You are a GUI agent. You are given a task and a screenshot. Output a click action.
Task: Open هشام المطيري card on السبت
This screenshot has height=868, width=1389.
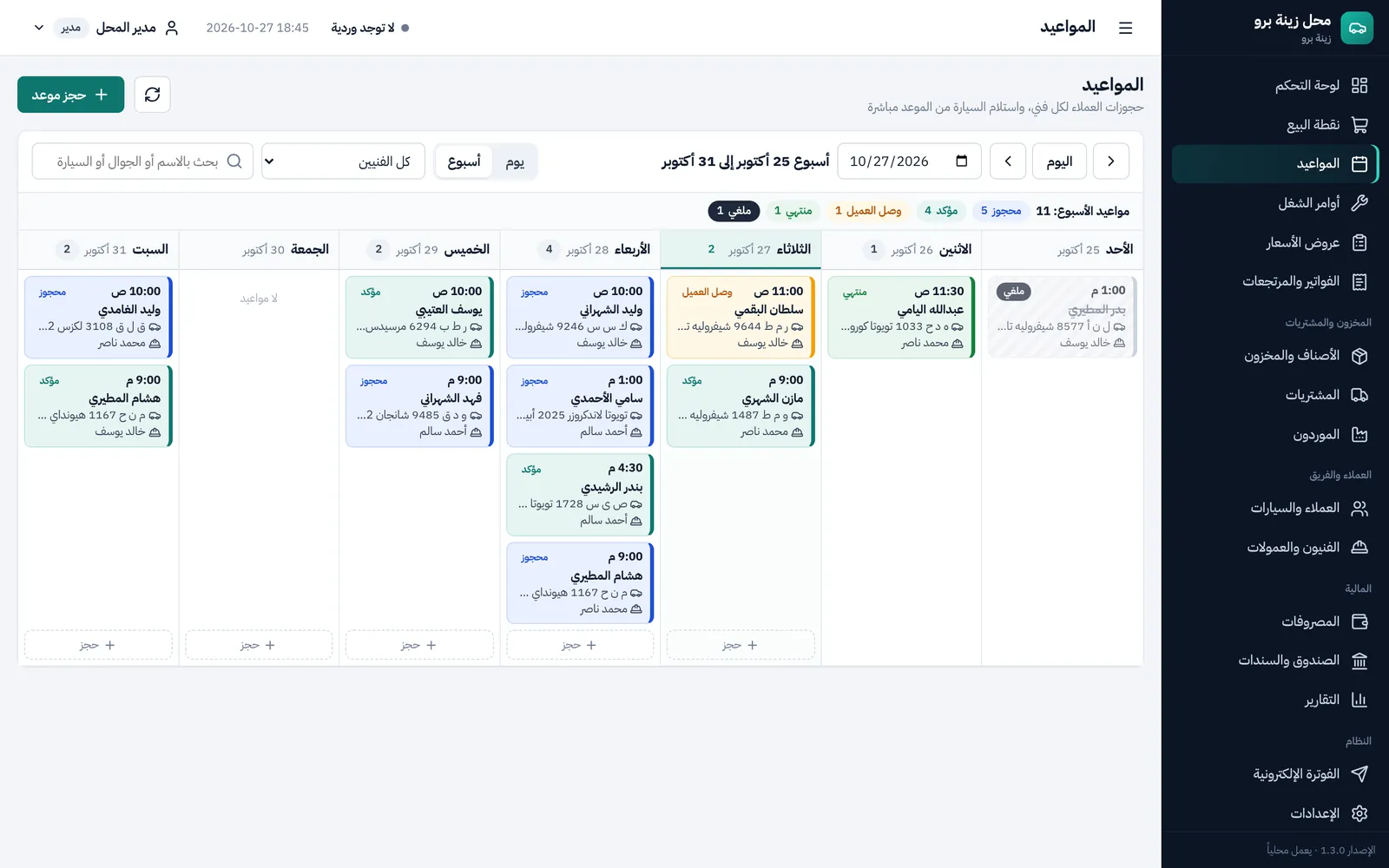point(98,406)
